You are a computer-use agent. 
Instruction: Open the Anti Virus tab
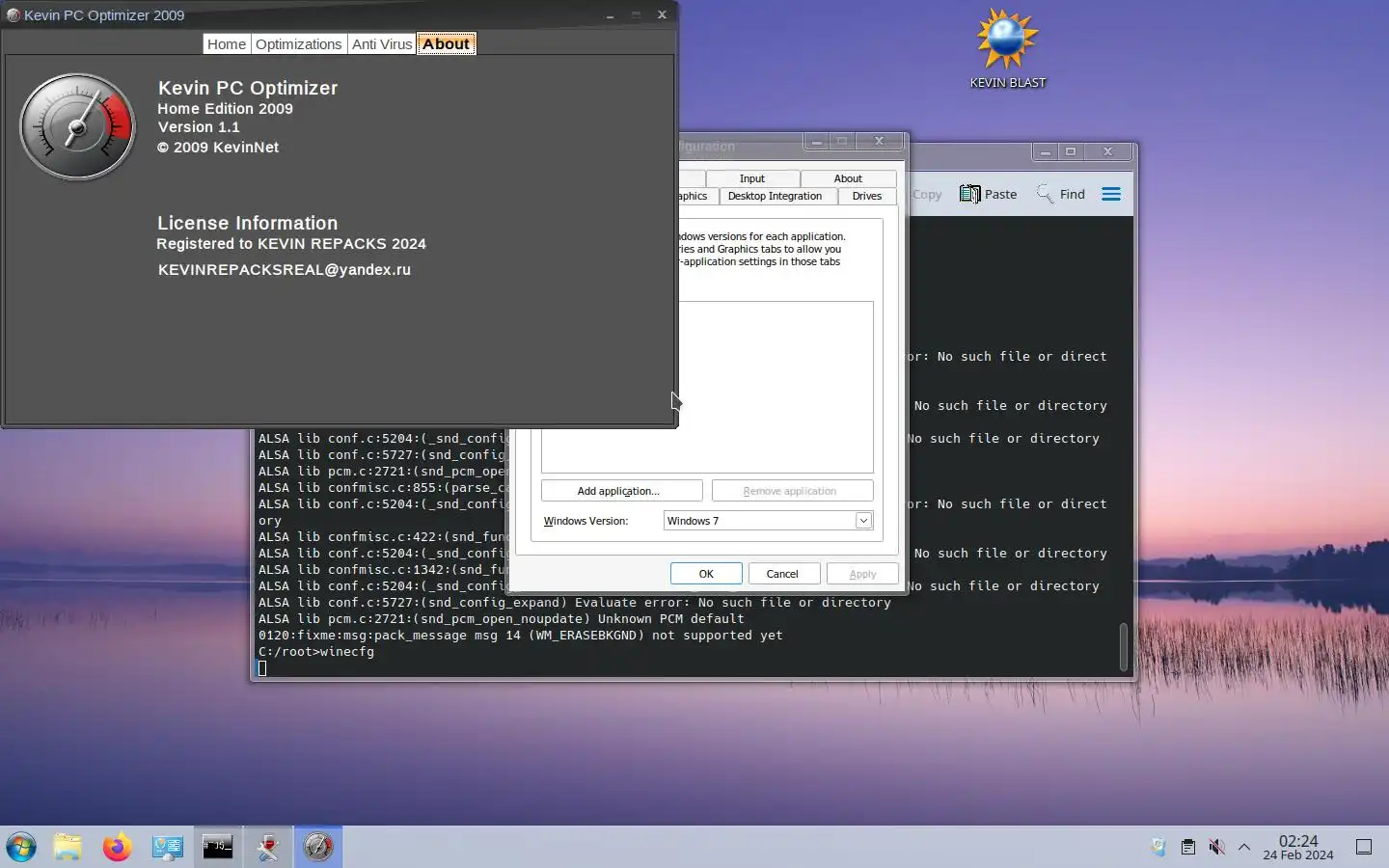382,44
